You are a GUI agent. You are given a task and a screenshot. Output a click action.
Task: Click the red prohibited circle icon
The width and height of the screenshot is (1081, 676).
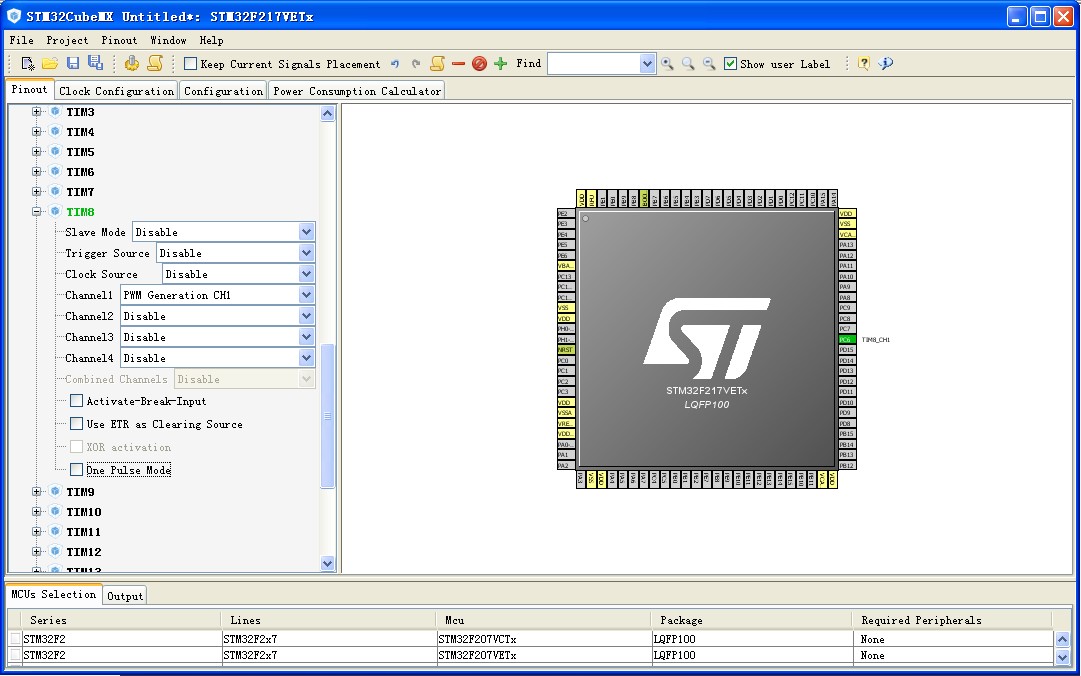pos(480,63)
